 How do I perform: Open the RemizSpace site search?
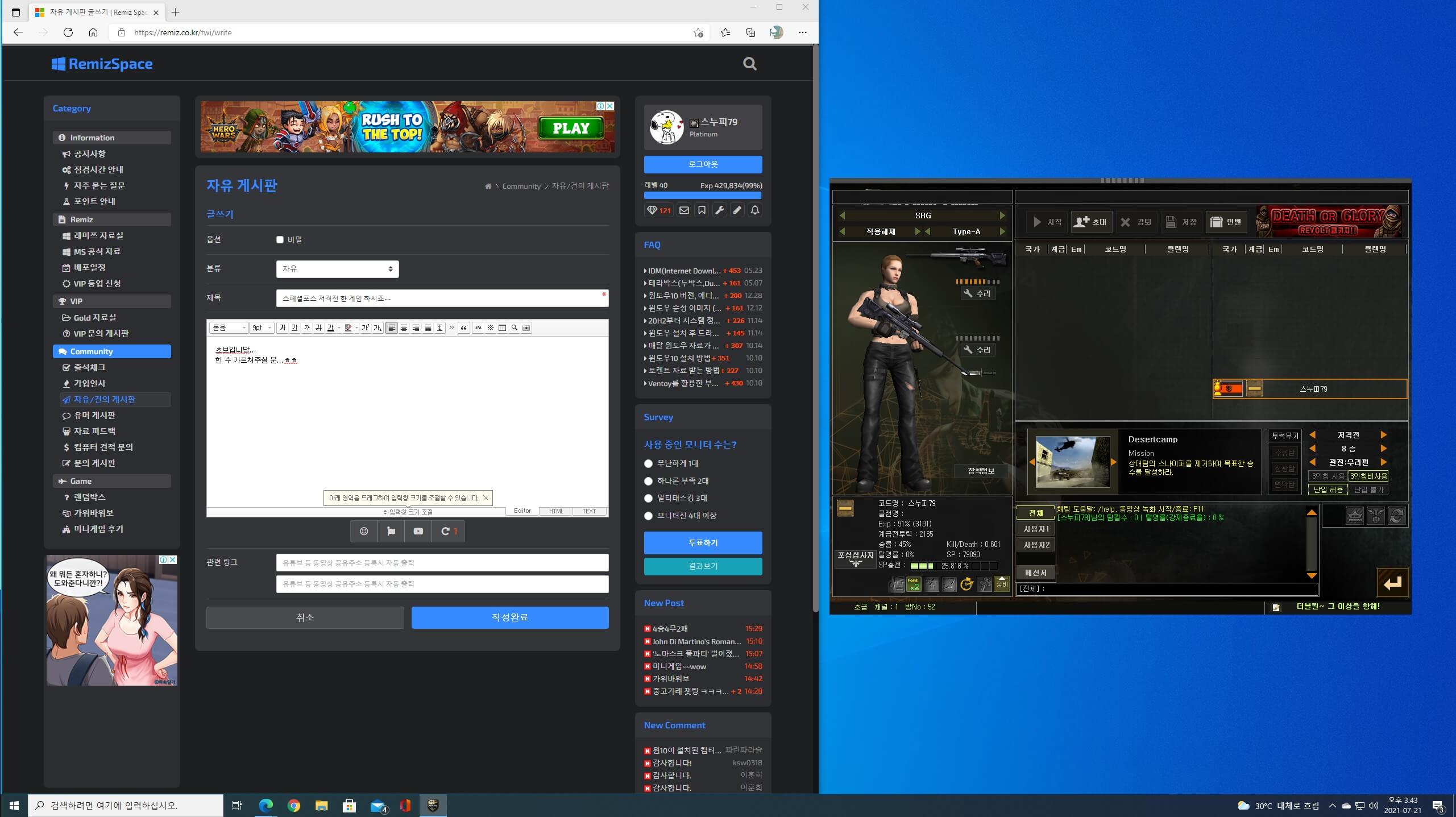tap(749, 64)
